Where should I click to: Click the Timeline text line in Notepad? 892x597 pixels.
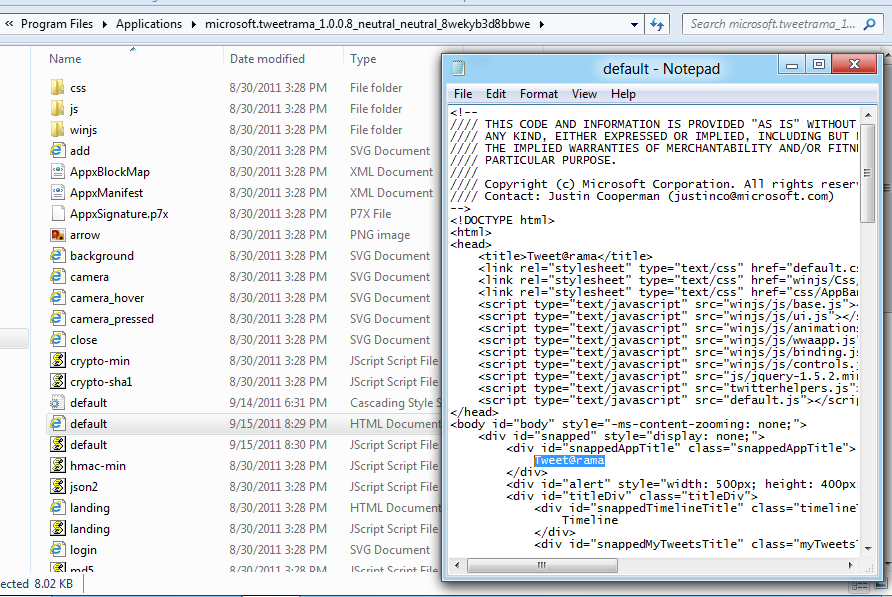click(x=590, y=520)
